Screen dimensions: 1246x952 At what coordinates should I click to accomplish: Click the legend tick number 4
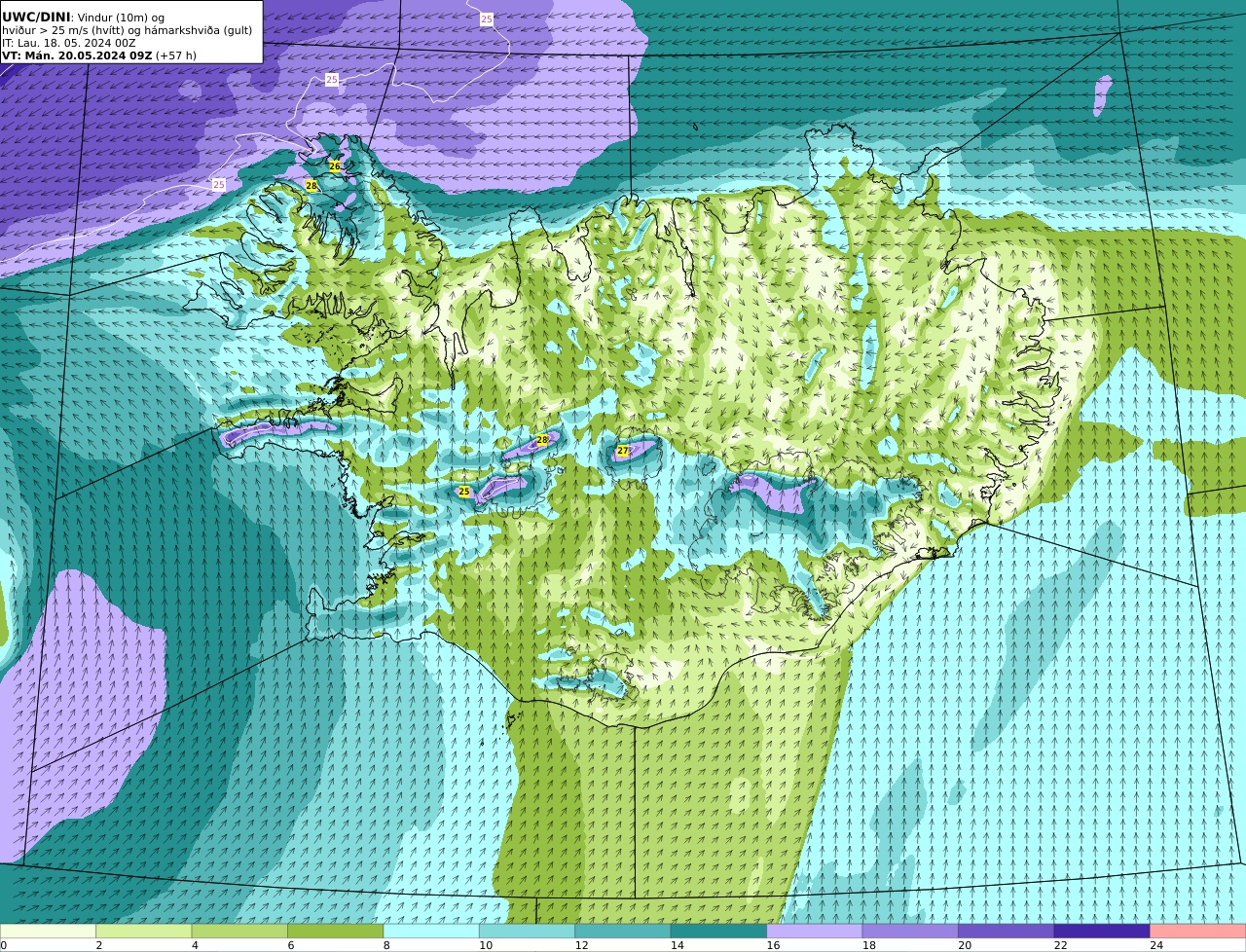coord(195,945)
